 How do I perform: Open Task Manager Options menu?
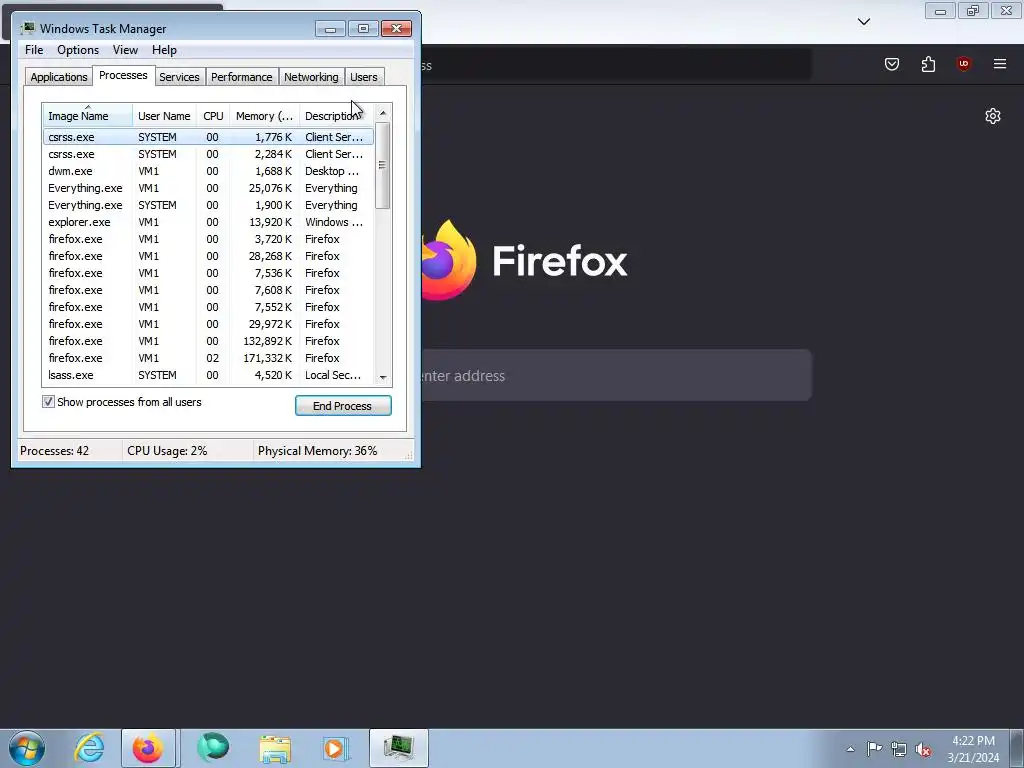pyautogui.click(x=78, y=50)
